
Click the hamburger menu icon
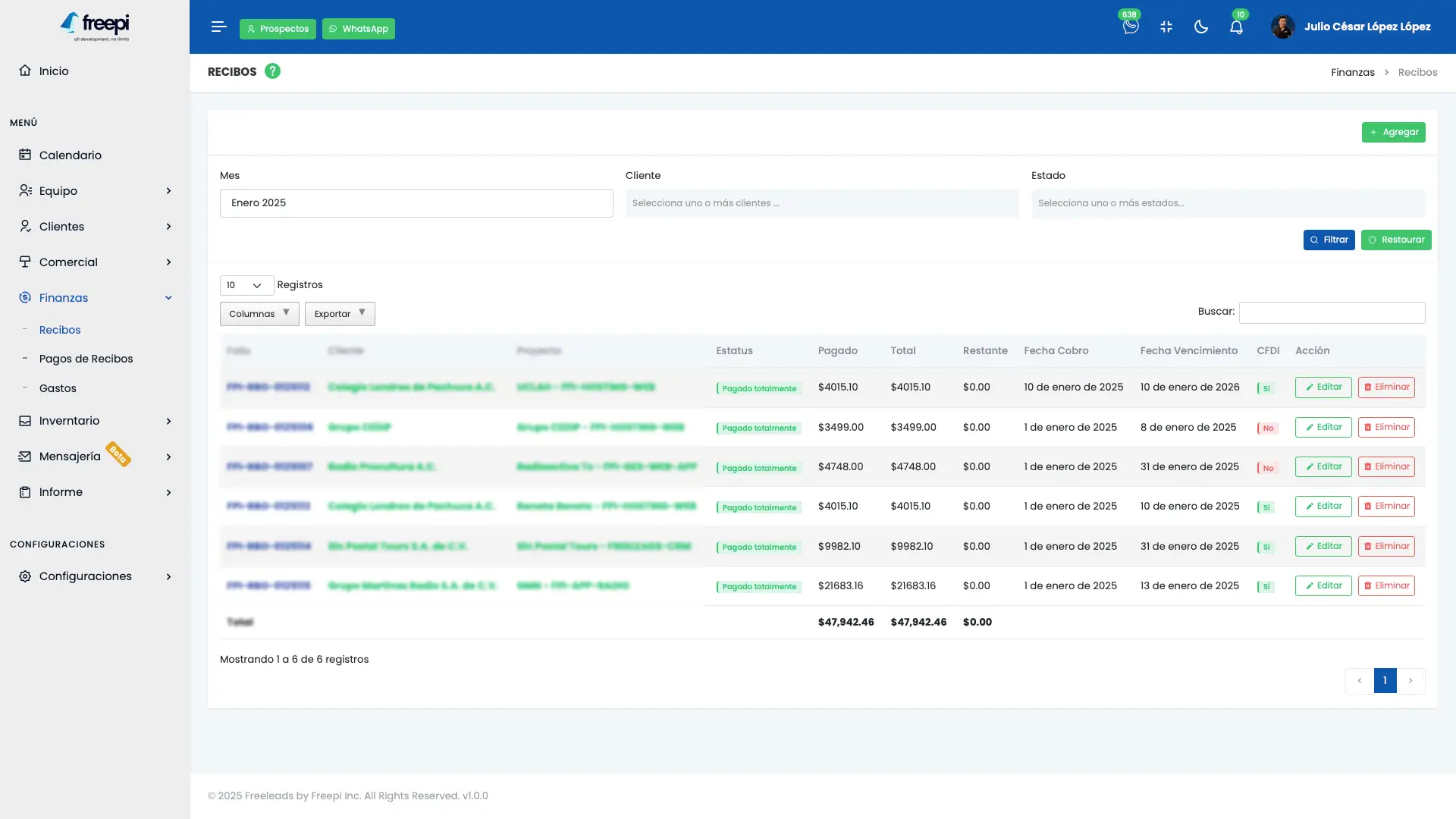tap(218, 27)
